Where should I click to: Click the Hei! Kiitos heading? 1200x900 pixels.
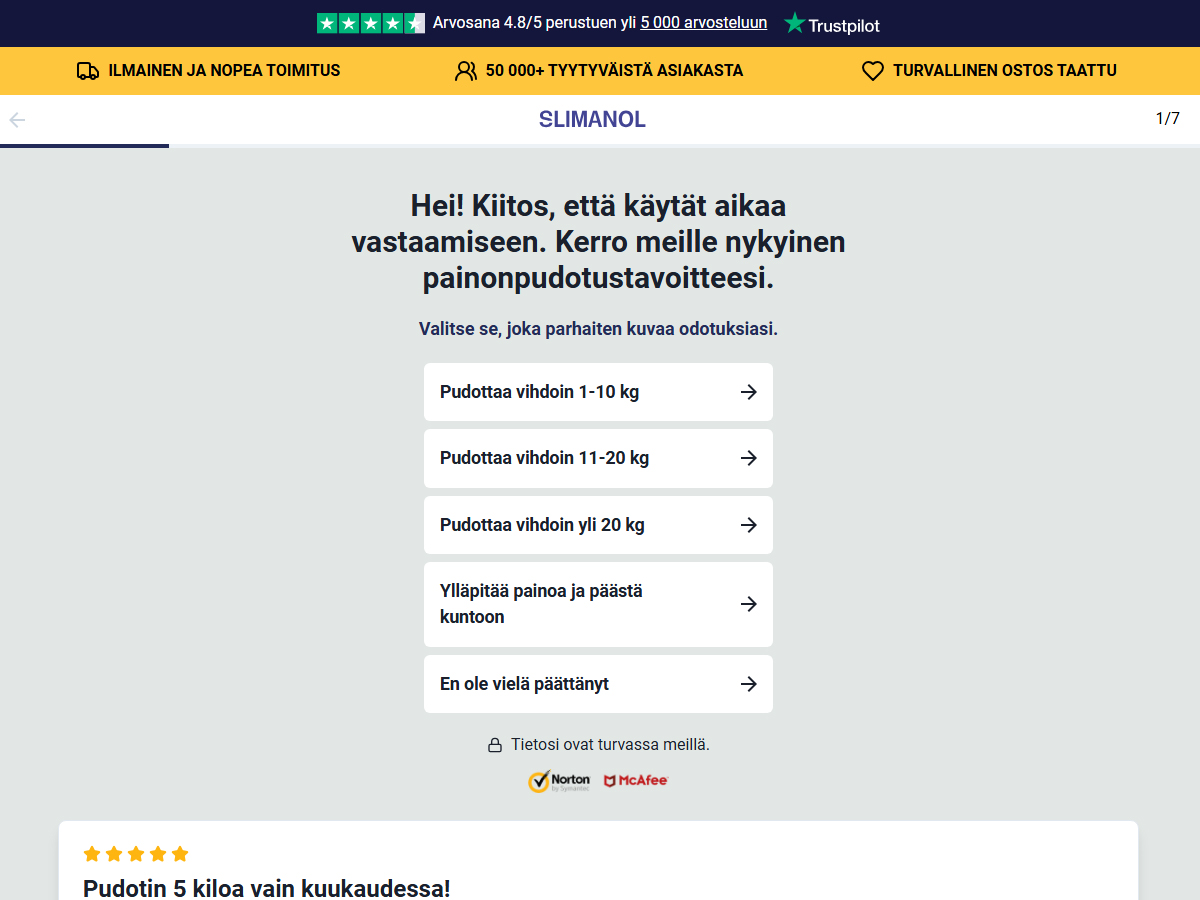(598, 243)
